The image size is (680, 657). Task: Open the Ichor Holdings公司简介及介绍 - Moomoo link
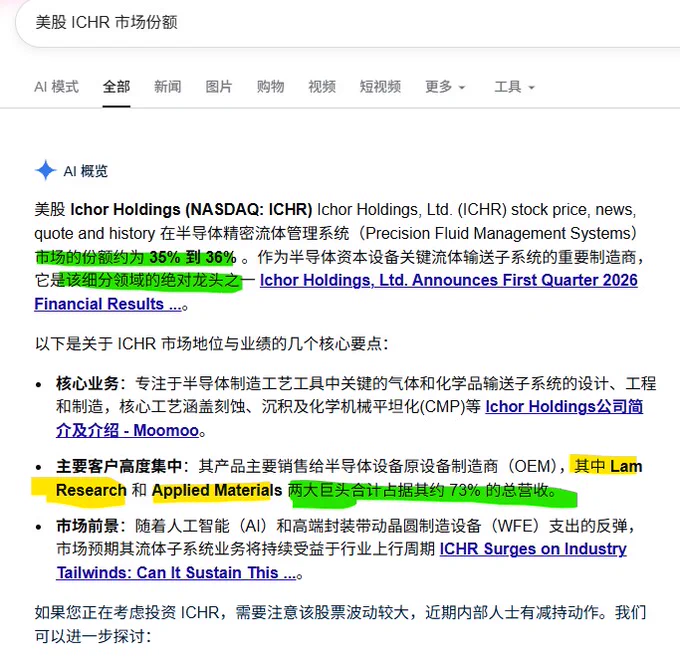tap(350, 418)
